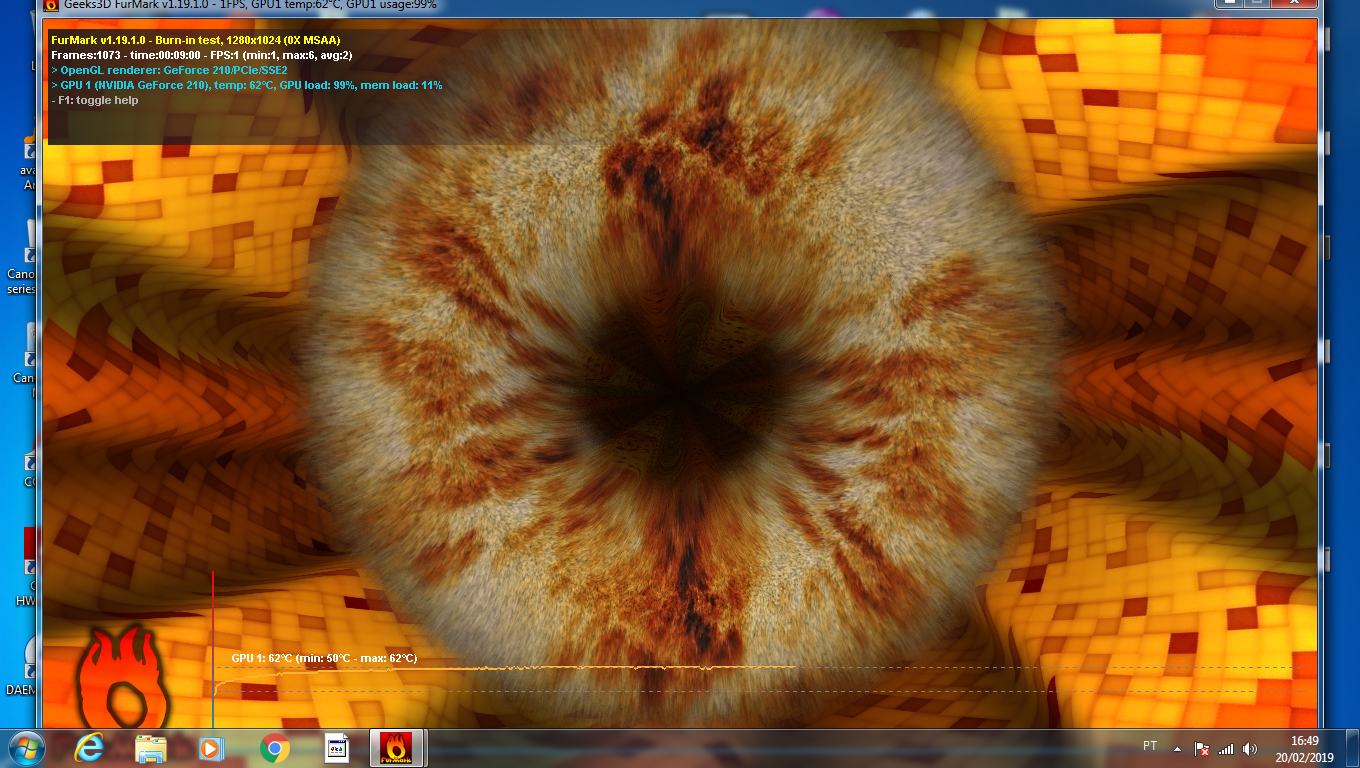
Task: Click the Show desktop button
Action: coord(1353,748)
